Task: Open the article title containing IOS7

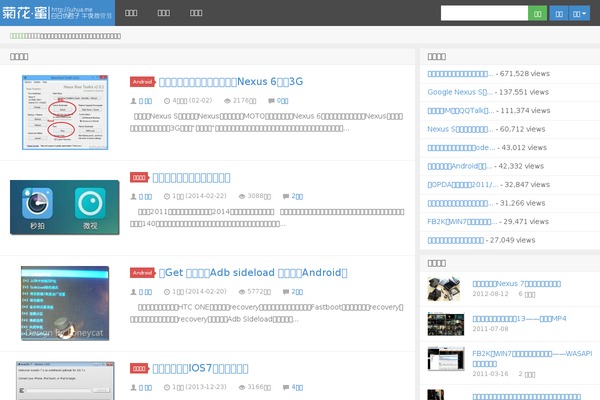Action: 201,368
